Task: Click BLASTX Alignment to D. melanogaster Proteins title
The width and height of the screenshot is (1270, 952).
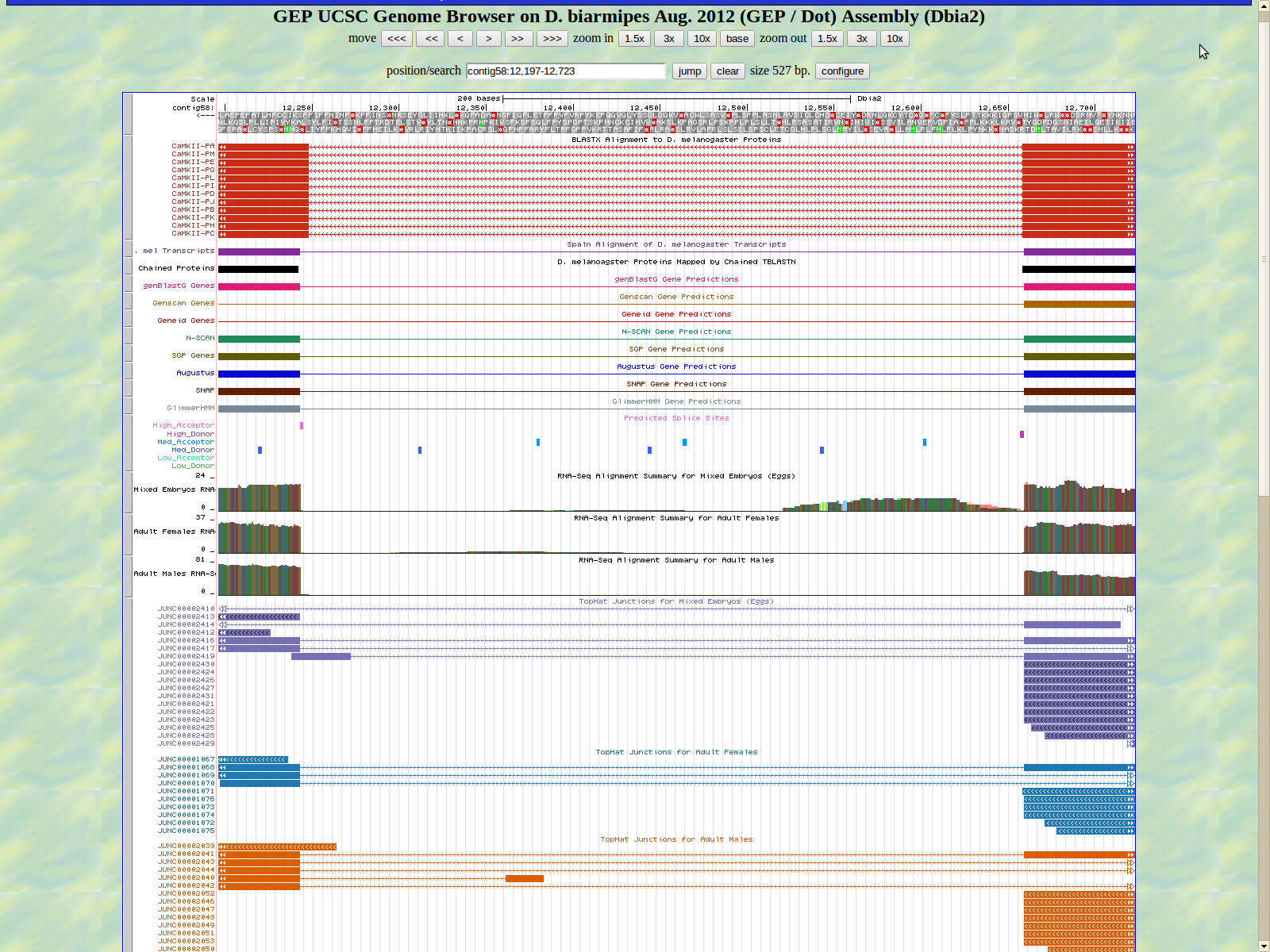Action: pyautogui.click(x=676, y=140)
